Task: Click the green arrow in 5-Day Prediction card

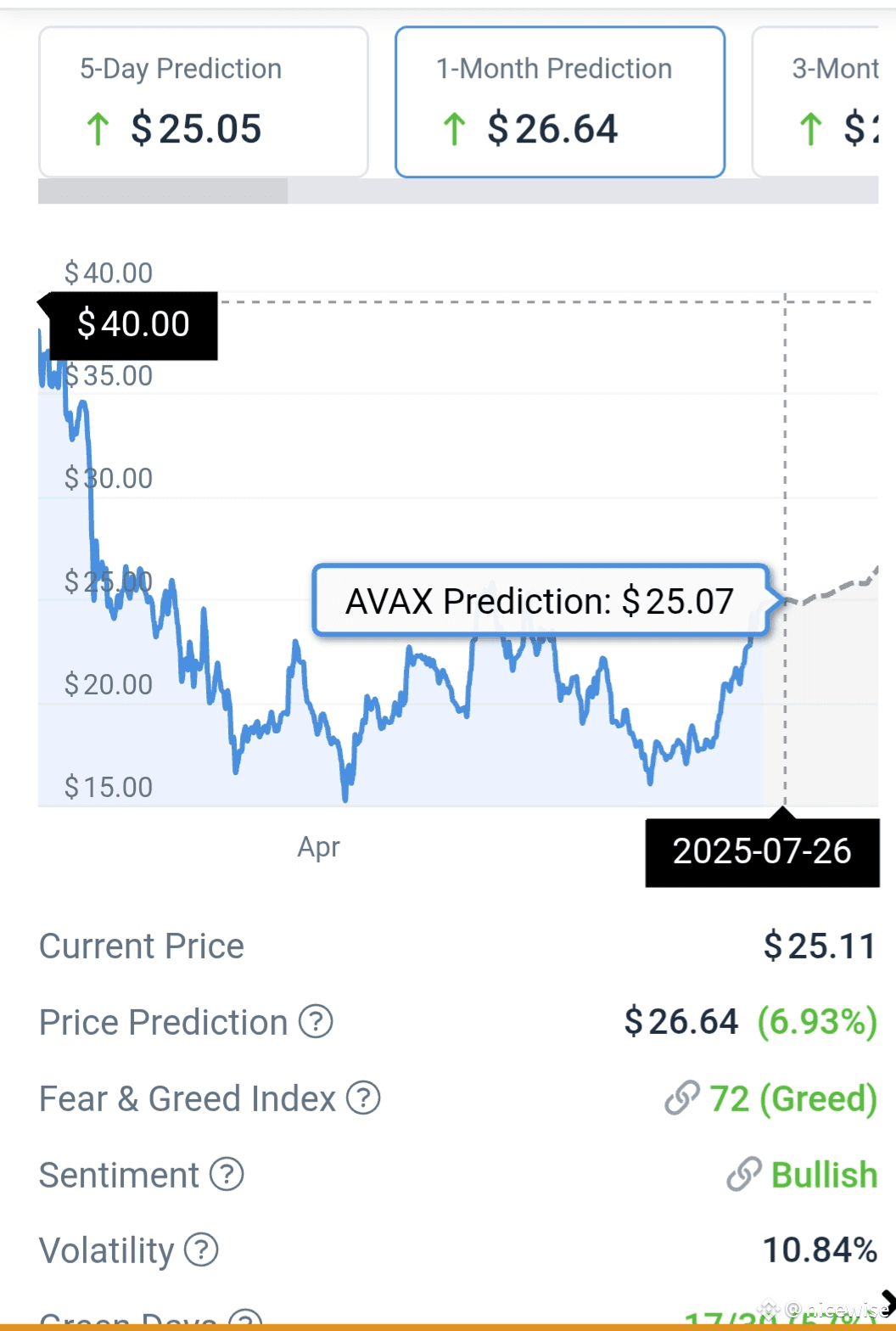Action: [x=98, y=130]
